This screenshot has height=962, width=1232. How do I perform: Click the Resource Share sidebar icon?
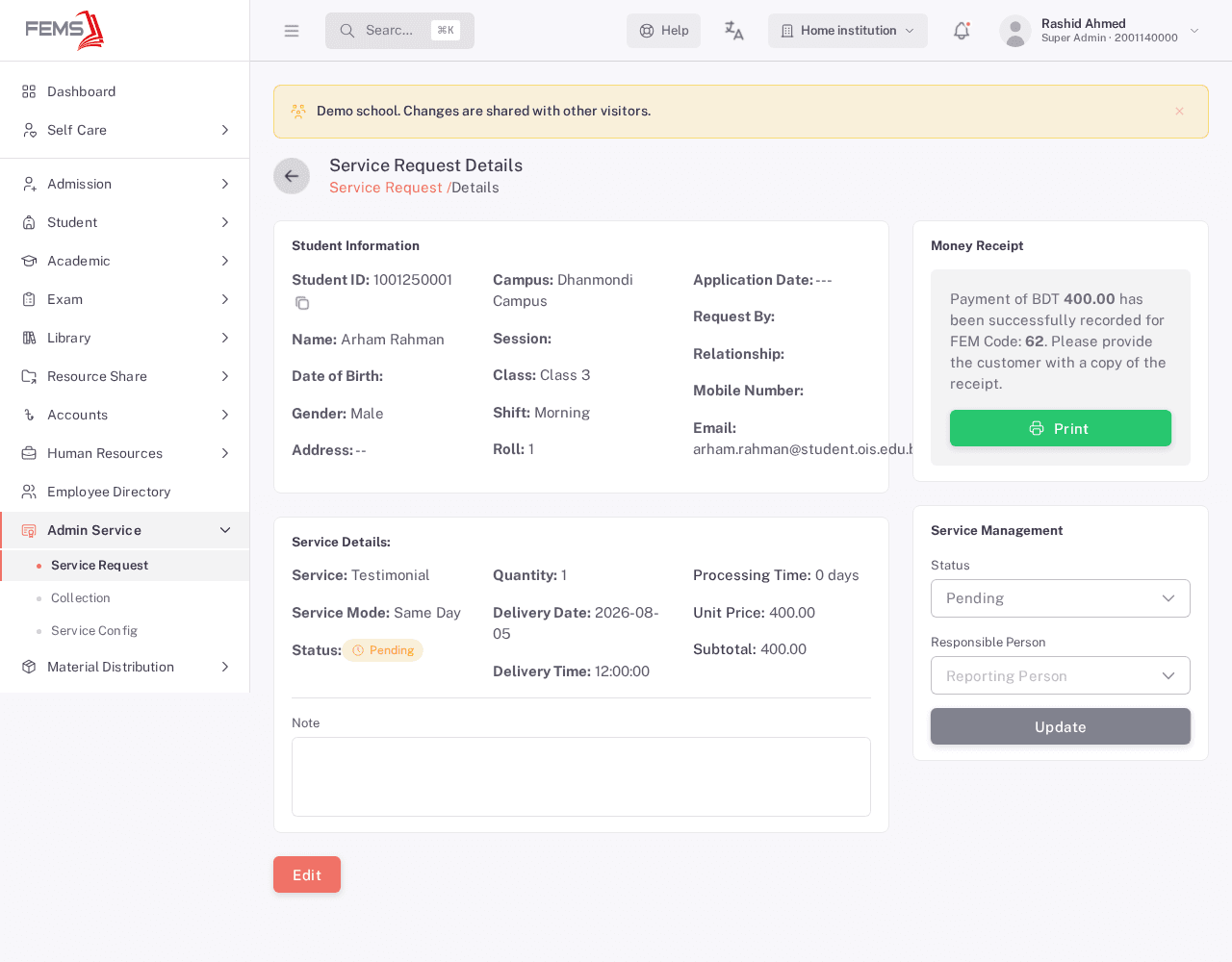29,376
